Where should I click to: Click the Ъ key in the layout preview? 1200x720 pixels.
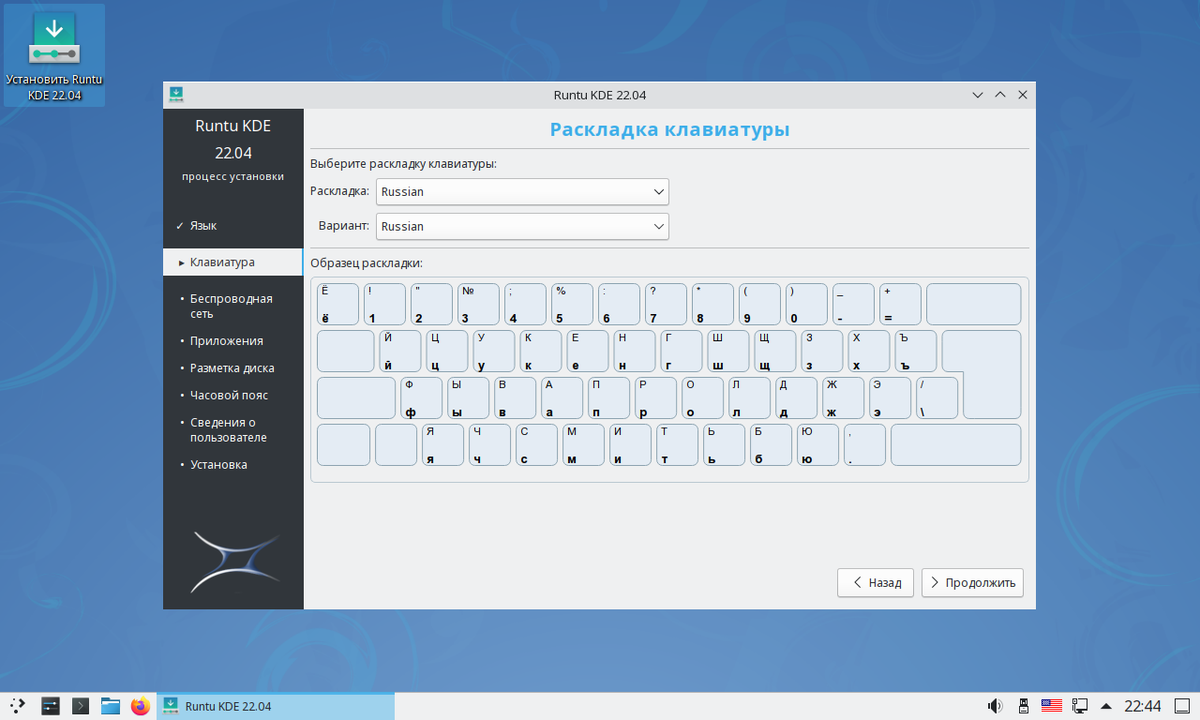915,351
